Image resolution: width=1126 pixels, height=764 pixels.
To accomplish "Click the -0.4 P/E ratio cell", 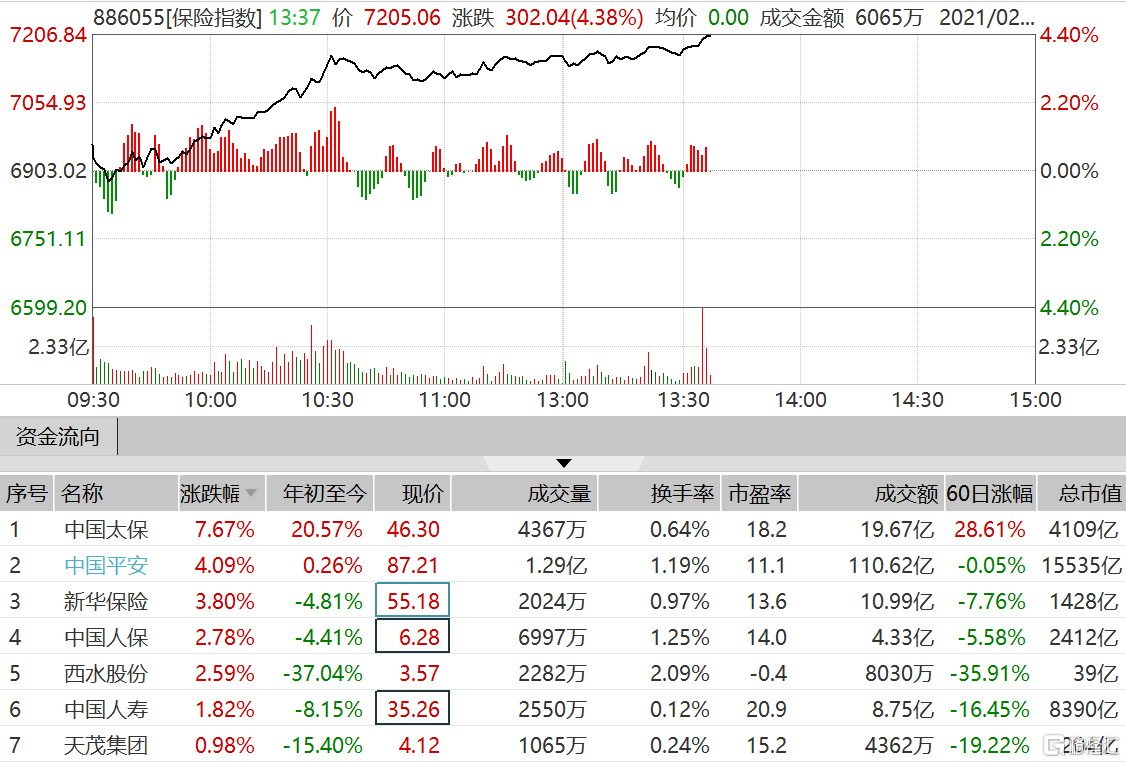I will pyautogui.click(x=768, y=674).
